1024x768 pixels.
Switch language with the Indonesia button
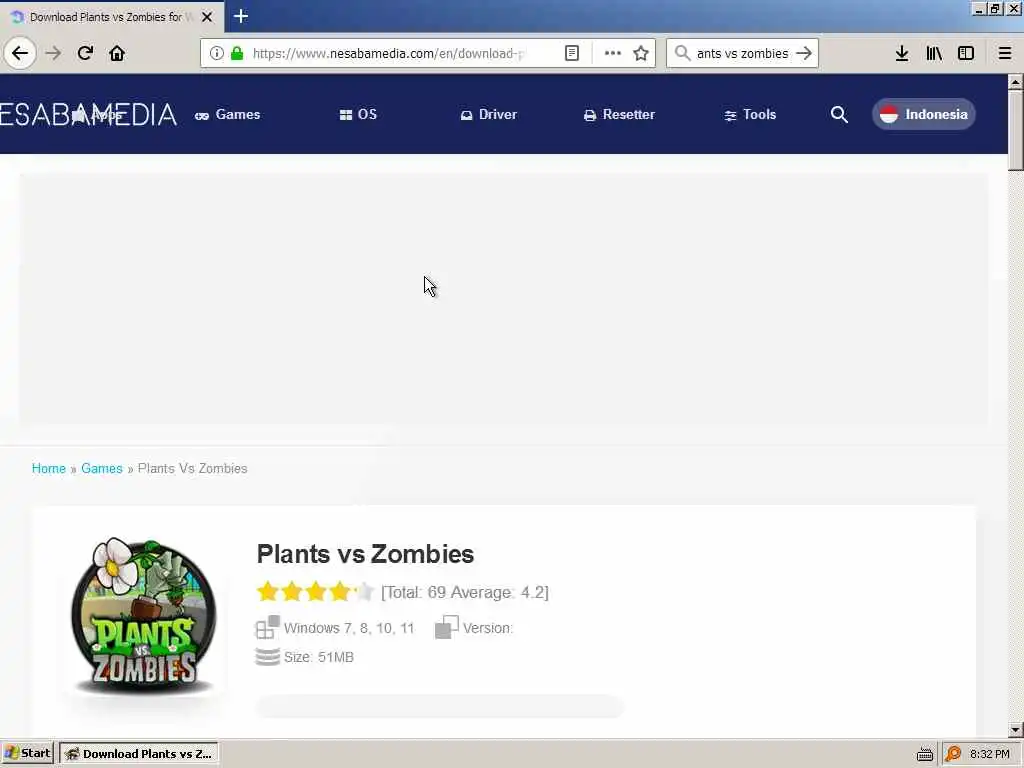click(x=923, y=114)
